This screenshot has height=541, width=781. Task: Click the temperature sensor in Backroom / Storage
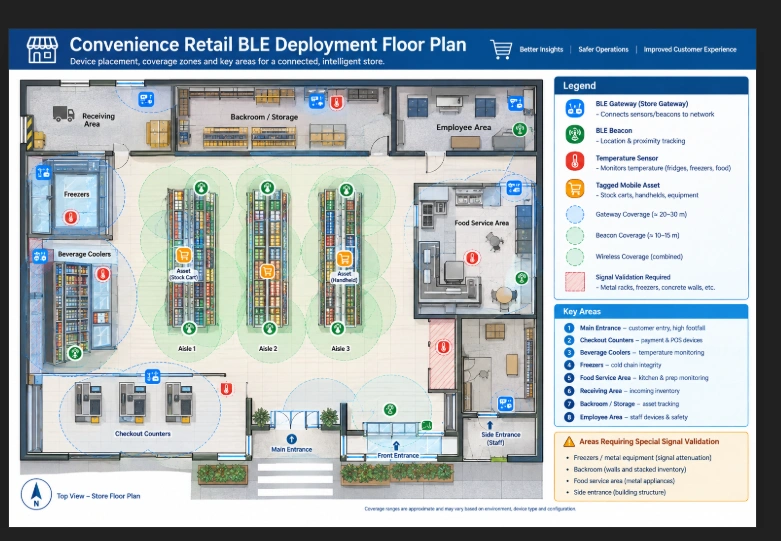[337, 103]
